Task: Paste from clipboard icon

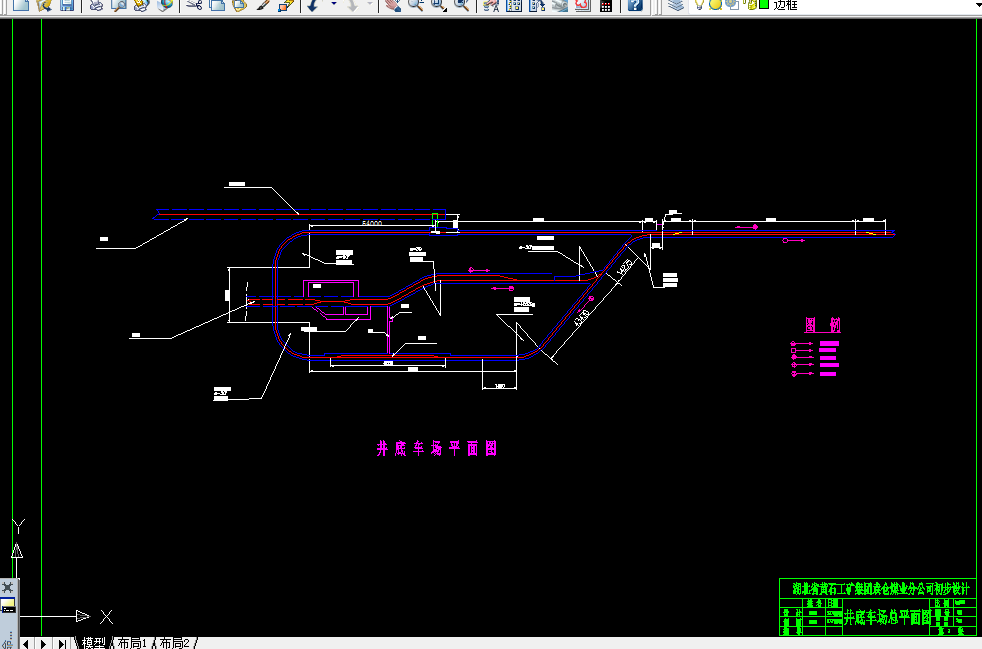Action: [240, 5]
